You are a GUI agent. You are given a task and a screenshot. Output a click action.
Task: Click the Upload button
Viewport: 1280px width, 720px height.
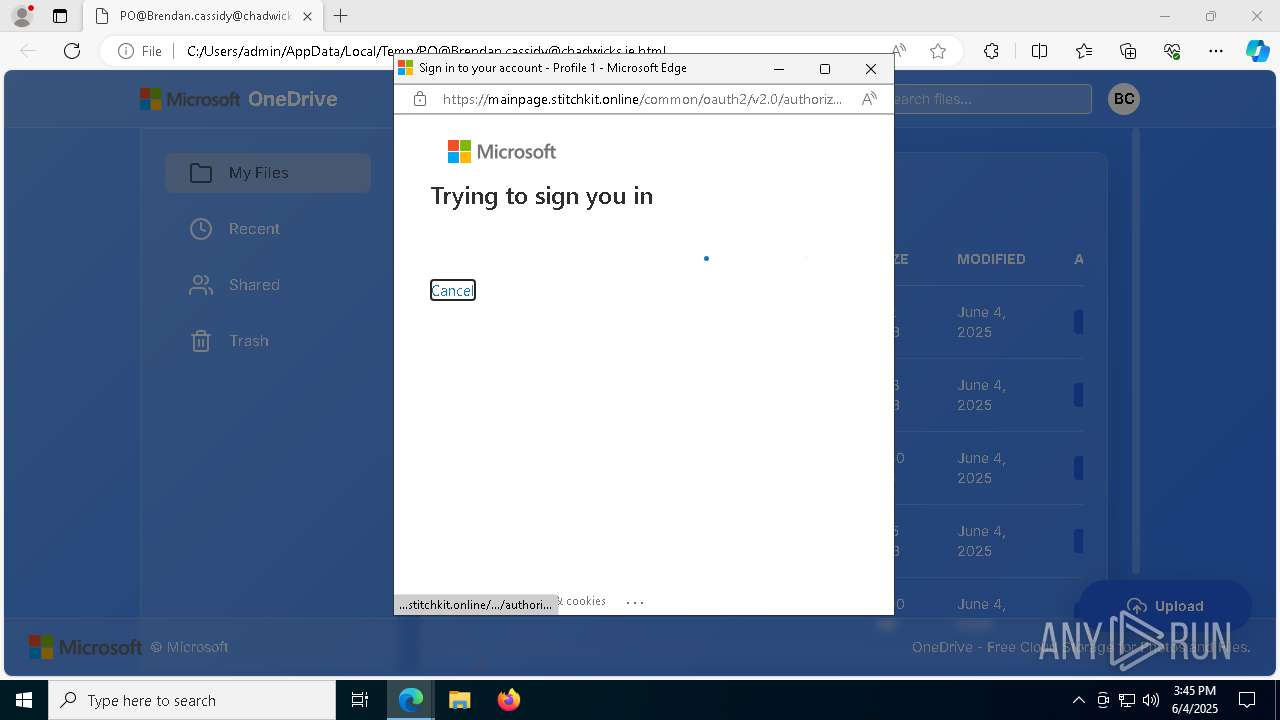tap(1165, 606)
